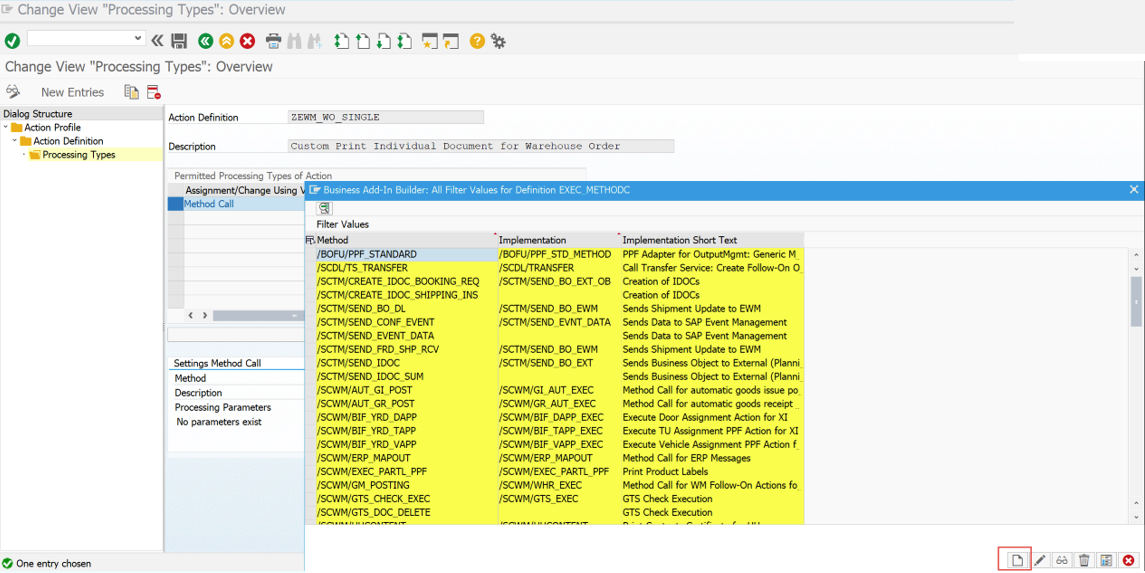Click the /BOFU/PPF_STD_METHOD implementation cell
Viewport: 1145px width, 573px height.
click(558, 254)
